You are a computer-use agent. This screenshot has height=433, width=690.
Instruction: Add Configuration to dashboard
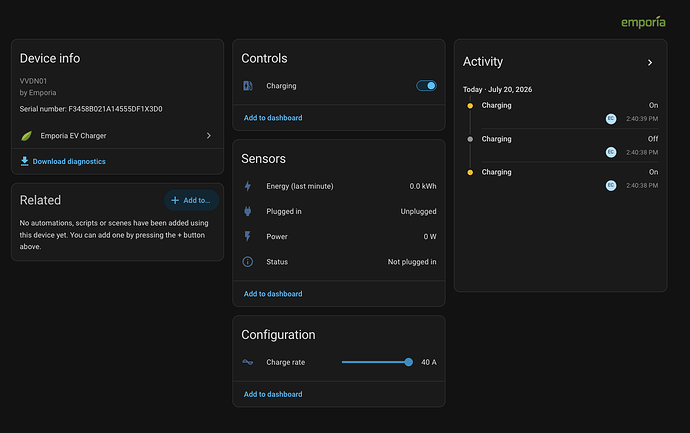(273, 394)
